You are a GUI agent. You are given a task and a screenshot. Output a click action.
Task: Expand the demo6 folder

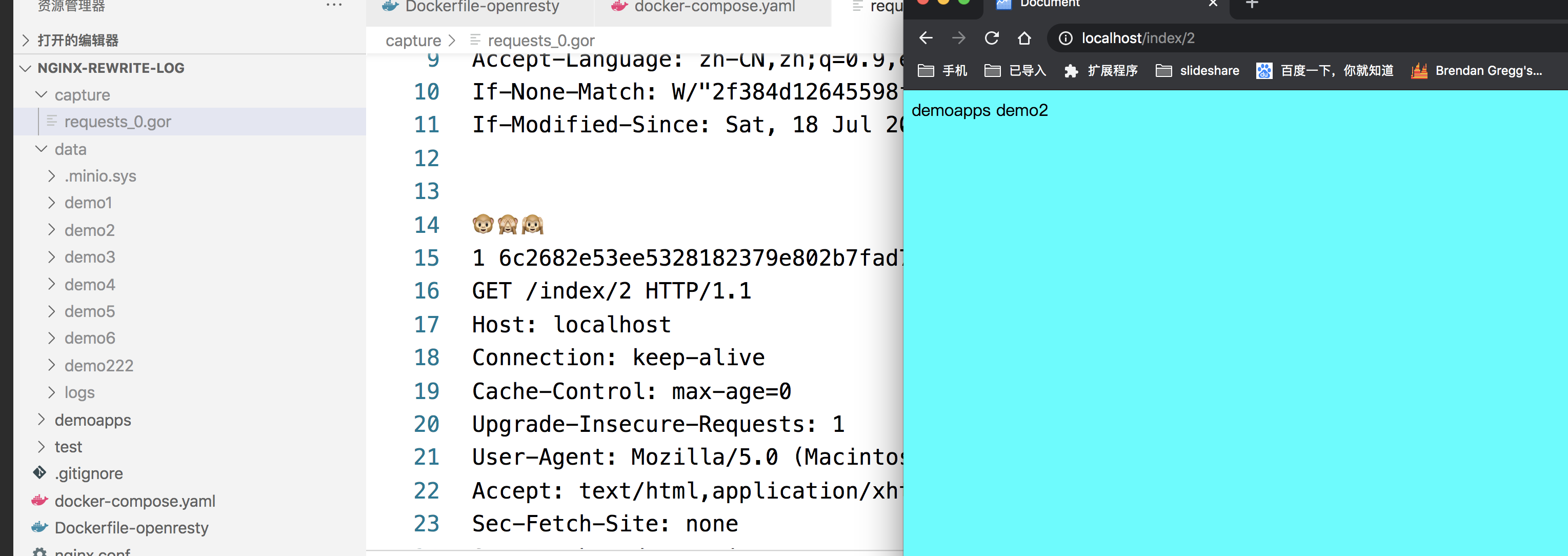[x=52, y=338]
